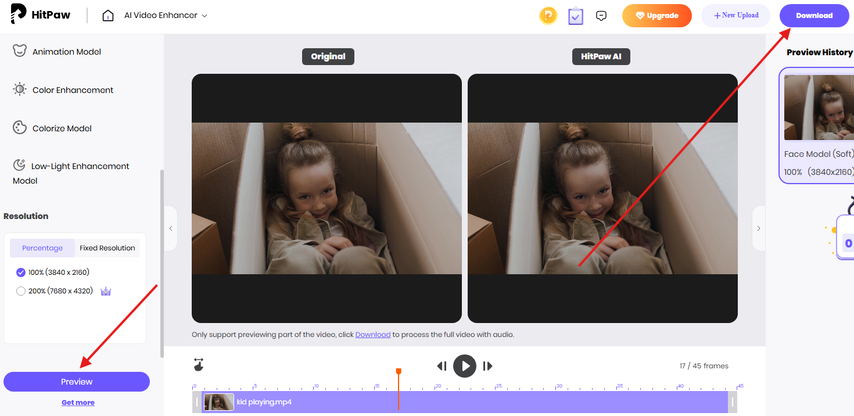This screenshot has width=854, height=416.
Task: Click the 17 / 45 frames counter
Action: click(x=704, y=366)
